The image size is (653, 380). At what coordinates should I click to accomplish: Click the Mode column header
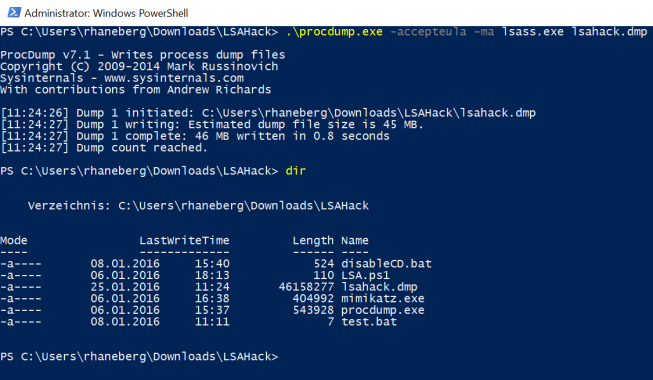tap(14, 240)
